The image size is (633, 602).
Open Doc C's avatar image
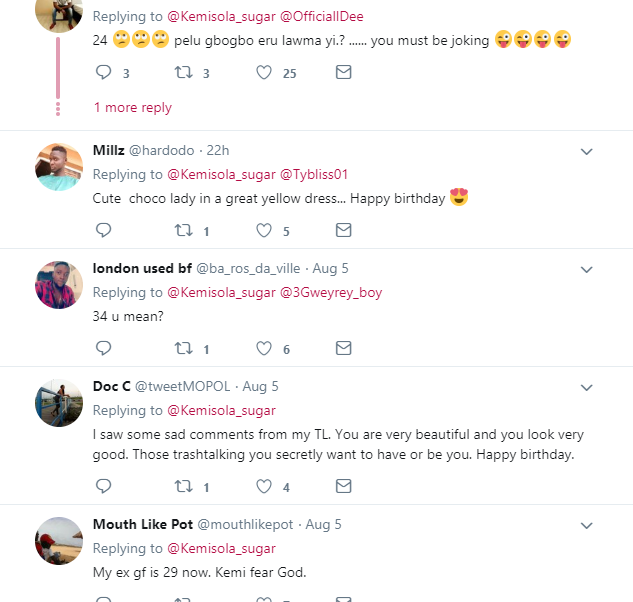[x=58, y=404]
